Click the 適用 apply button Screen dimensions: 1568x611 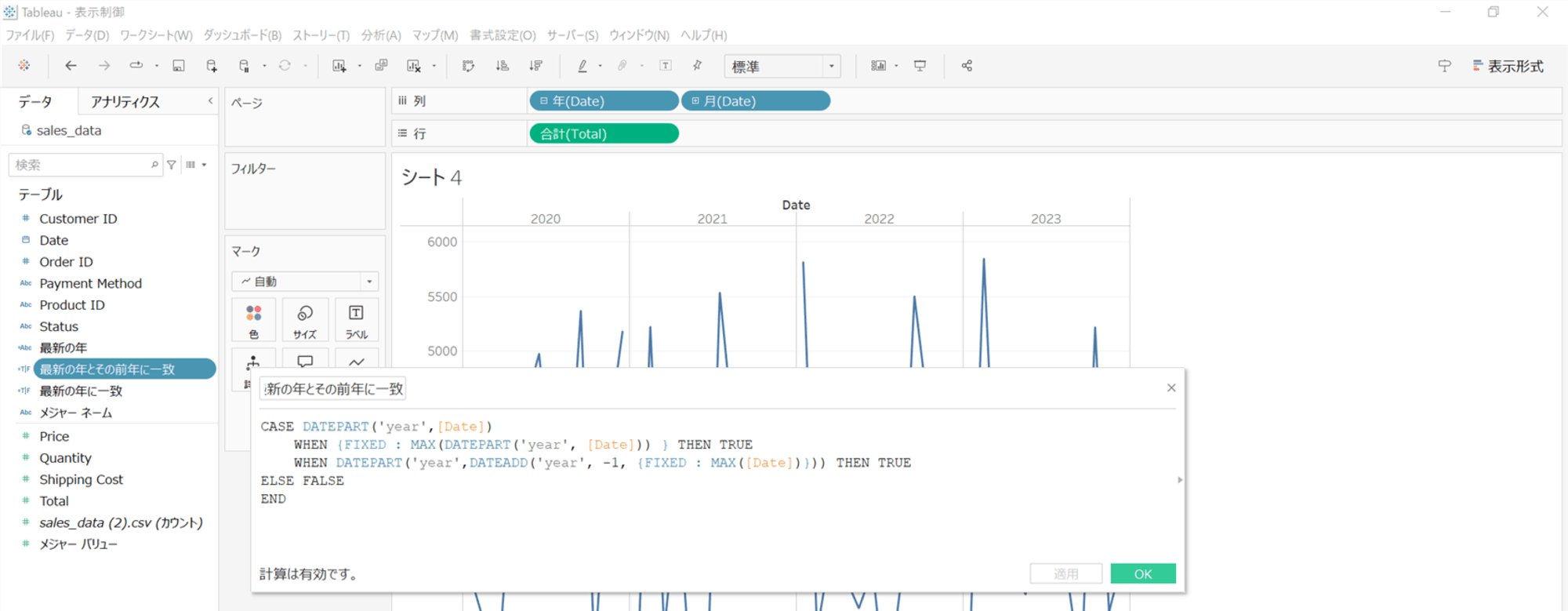click(1066, 574)
